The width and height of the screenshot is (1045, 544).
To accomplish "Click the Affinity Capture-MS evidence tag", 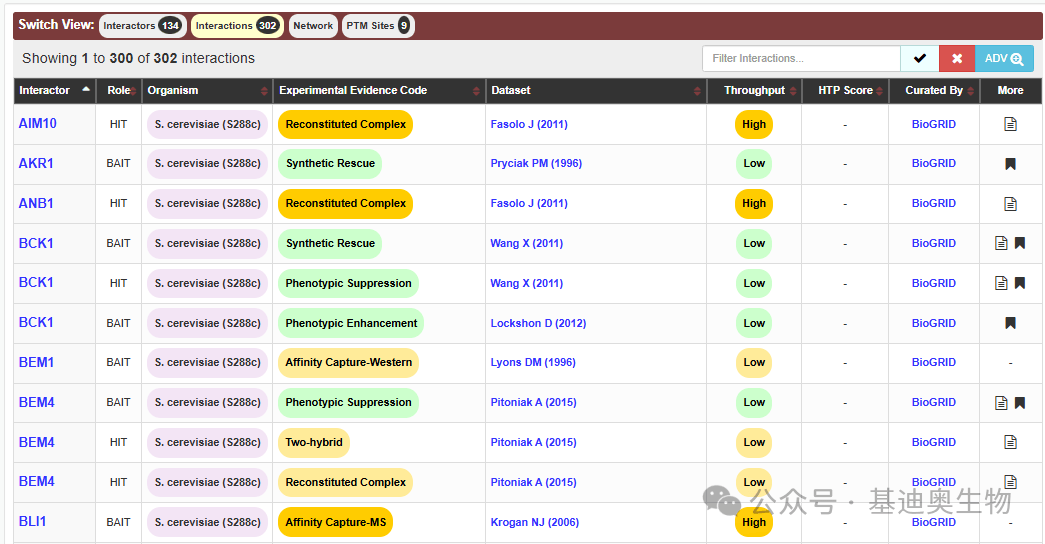I will pyautogui.click(x=336, y=522).
